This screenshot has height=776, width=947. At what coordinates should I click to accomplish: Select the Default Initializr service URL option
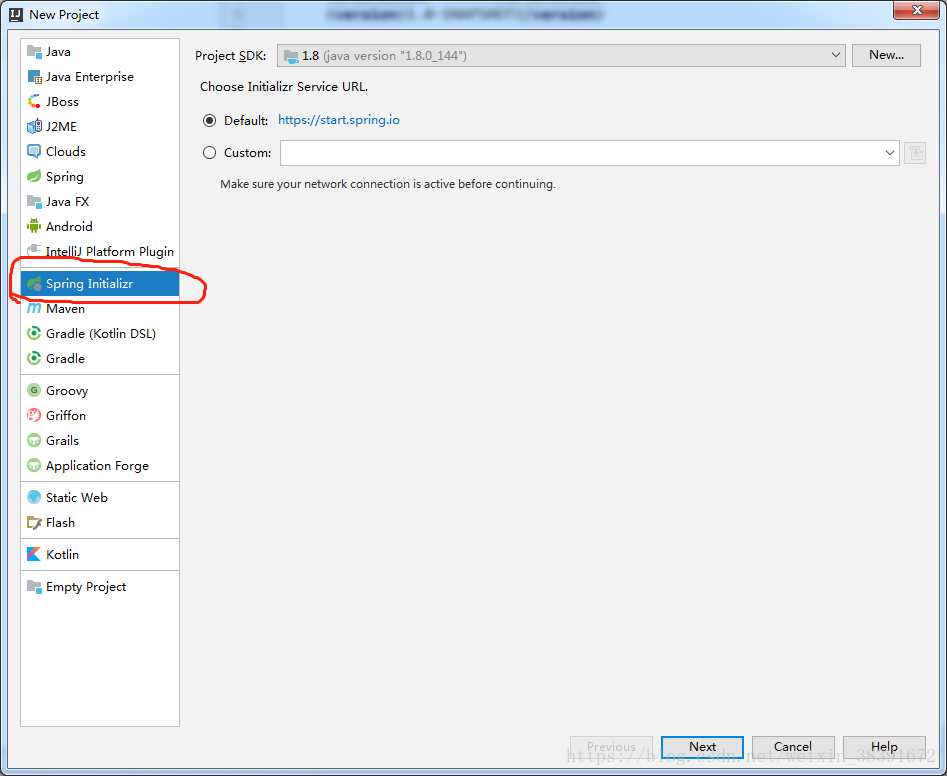[x=209, y=120]
